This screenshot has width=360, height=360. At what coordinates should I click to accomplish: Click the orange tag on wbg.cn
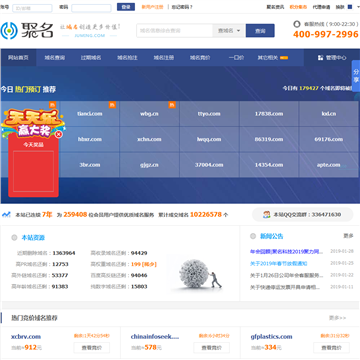tap(172, 105)
